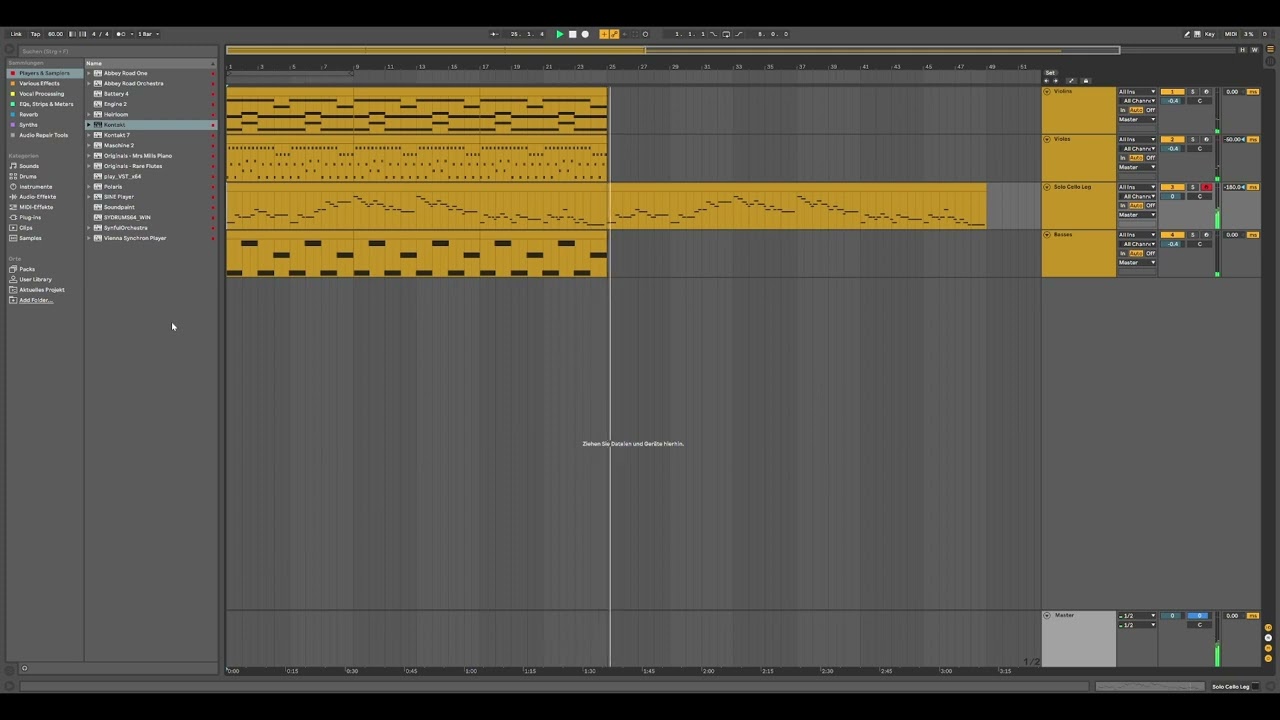Screen dimensions: 1280x720
Task: Set Violins monitor to In
Action: pyautogui.click(x=1123, y=110)
